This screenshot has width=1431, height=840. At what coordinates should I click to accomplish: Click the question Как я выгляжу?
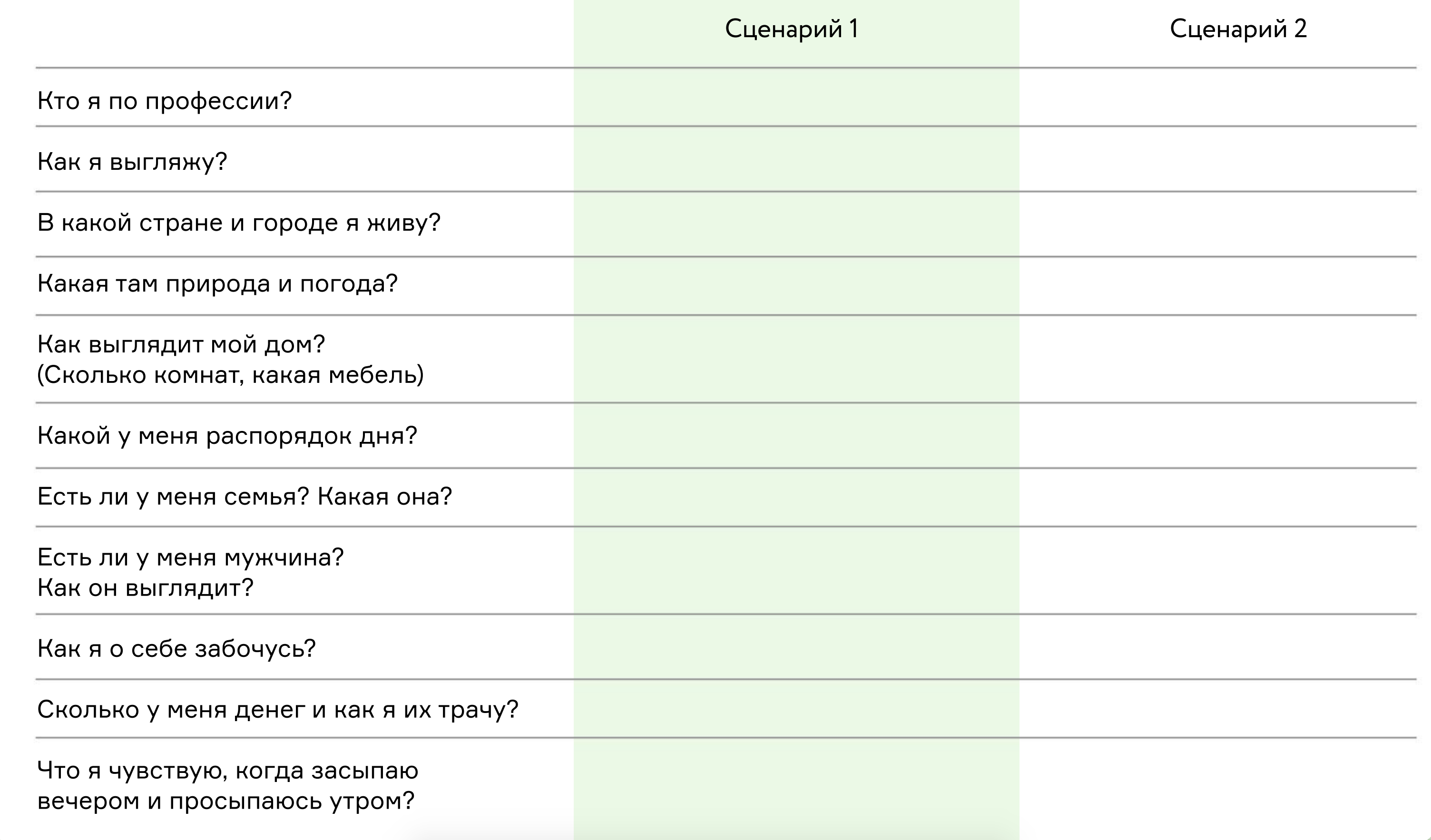[132, 162]
